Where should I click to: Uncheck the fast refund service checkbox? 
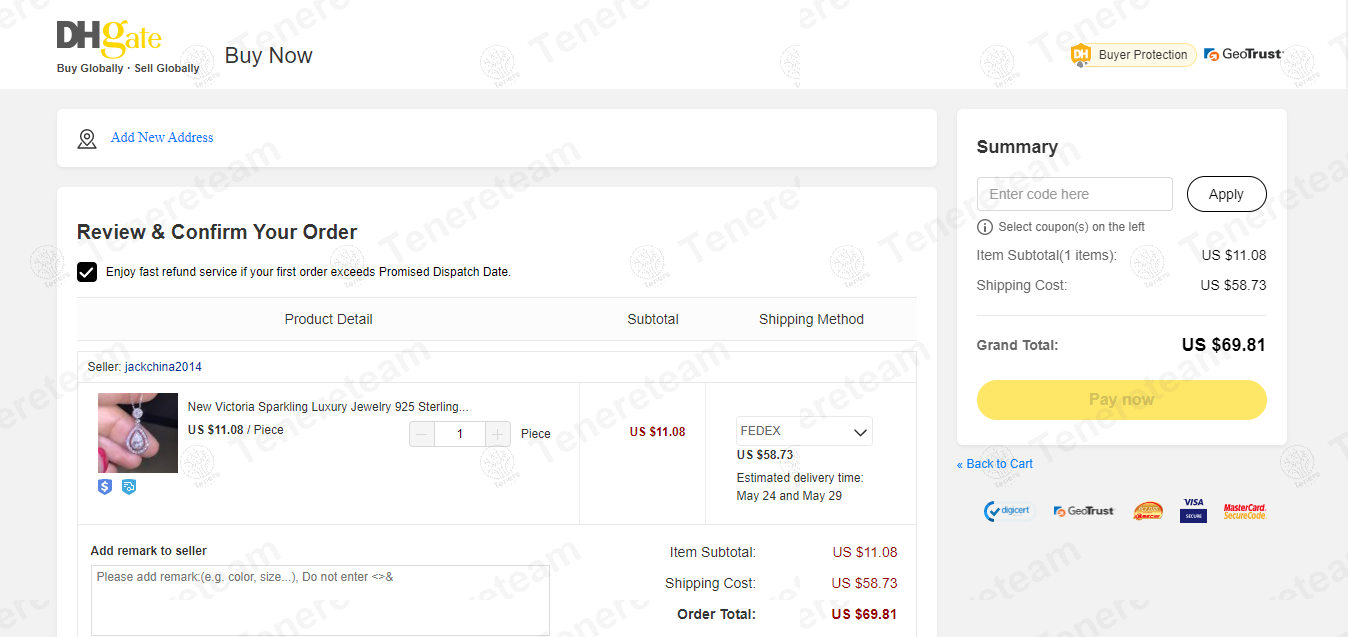(x=87, y=272)
